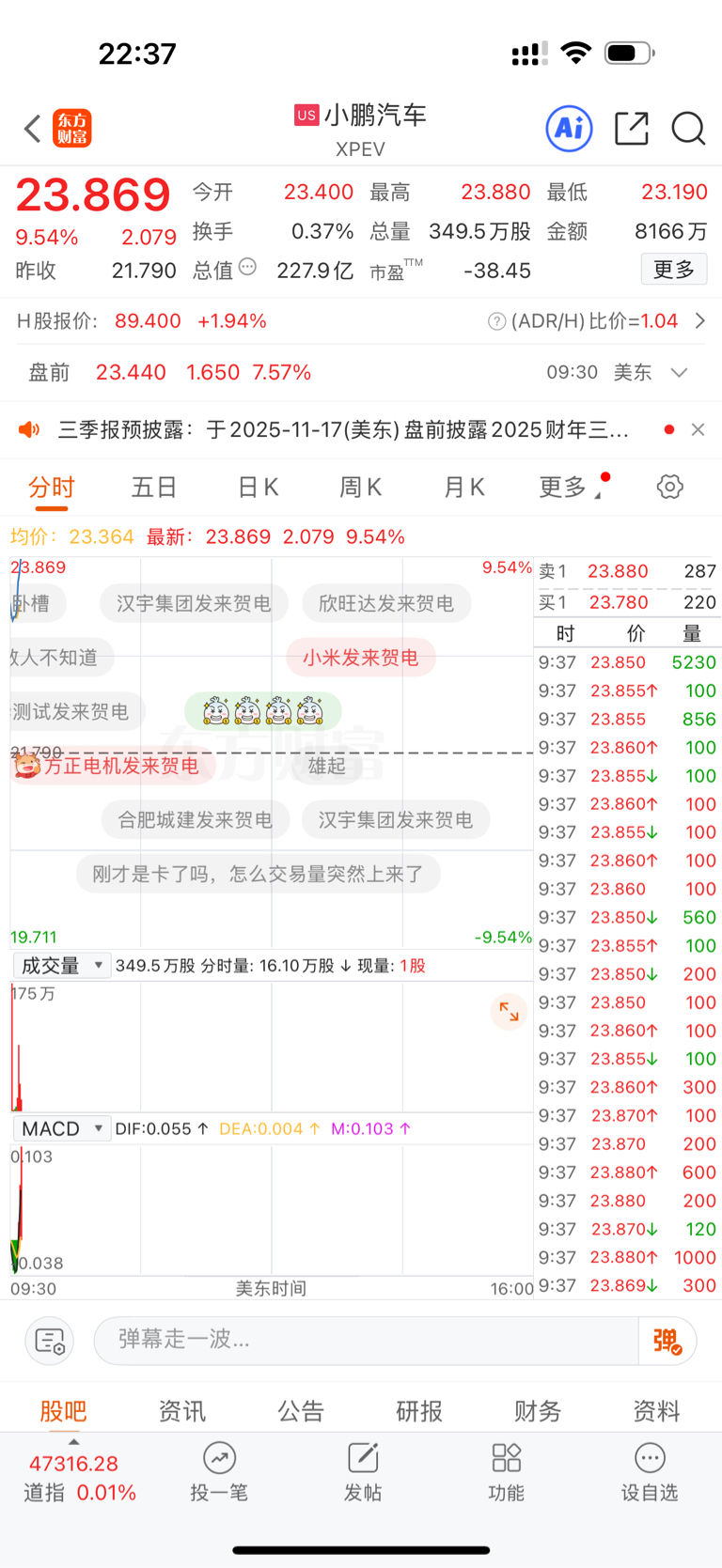
Task: Open the 资料 tab
Action: tap(656, 1410)
